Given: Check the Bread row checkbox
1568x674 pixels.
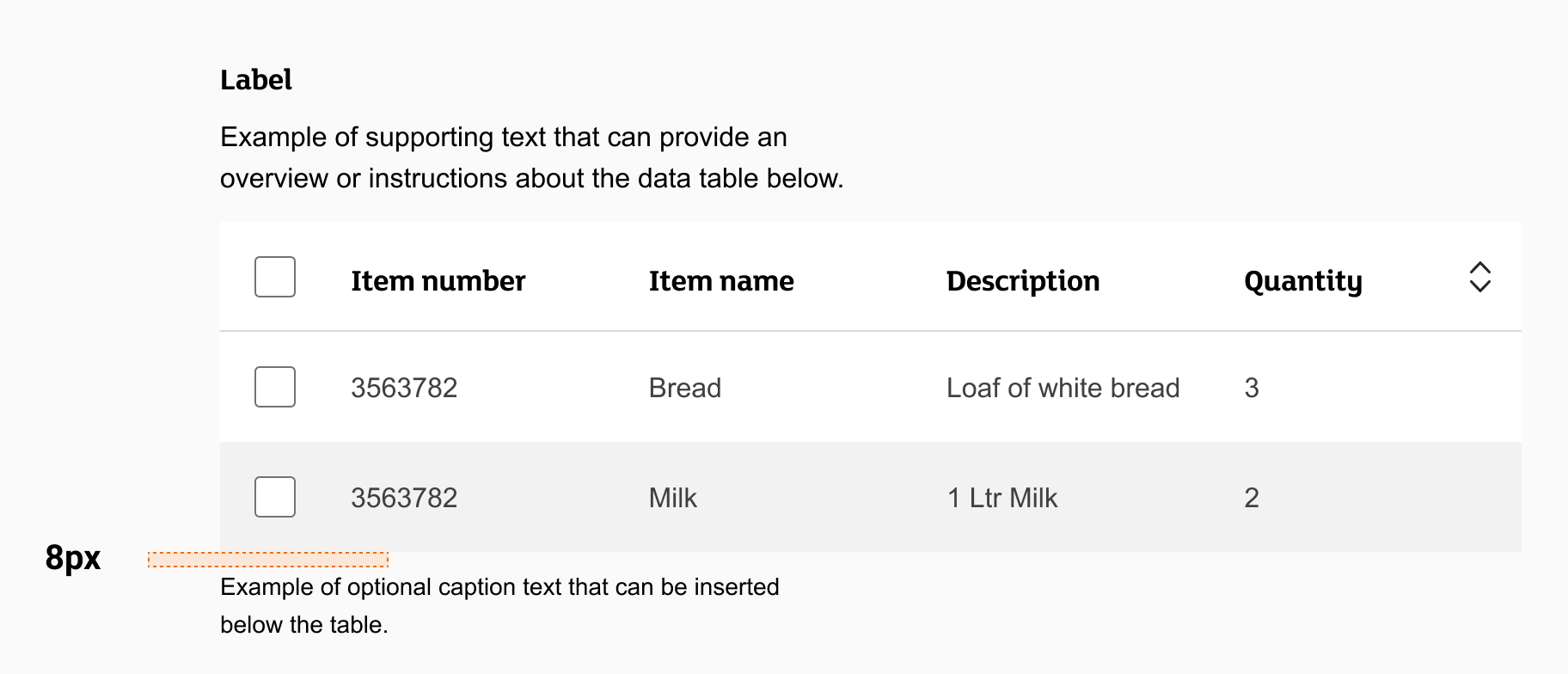Looking at the screenshot, I should 275,387.
